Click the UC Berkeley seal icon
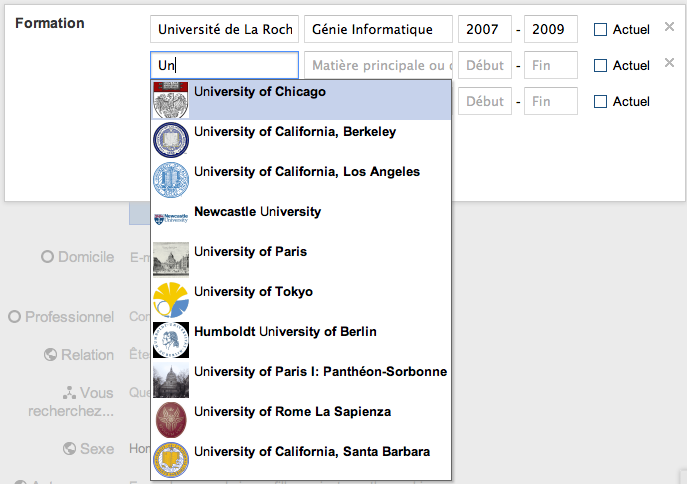This screenshot has width=687, height=484. pos(171,140)
